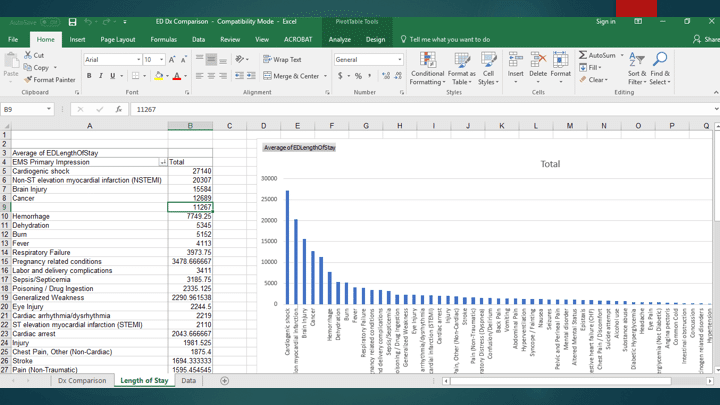Image resolution: width=720 pixels, height=405 pixels.
Task: Toggle the AutoSave switch
Action: 50,21
